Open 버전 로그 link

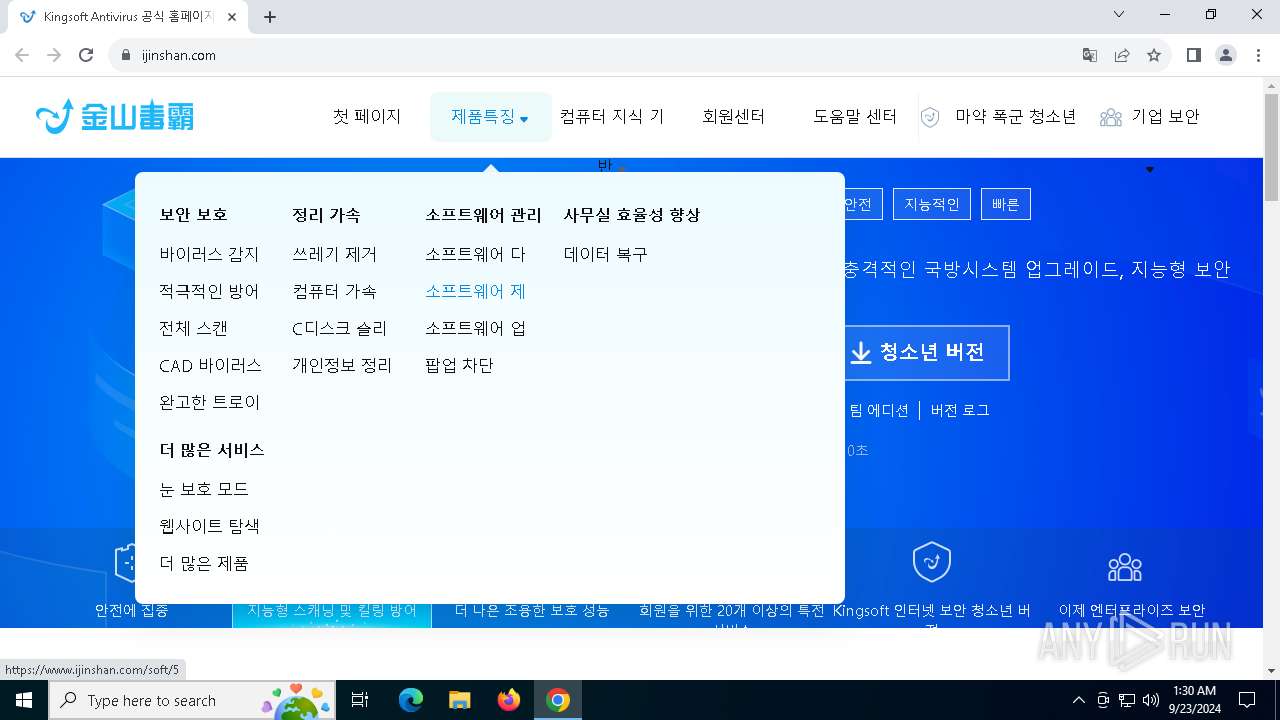point(960,410)
